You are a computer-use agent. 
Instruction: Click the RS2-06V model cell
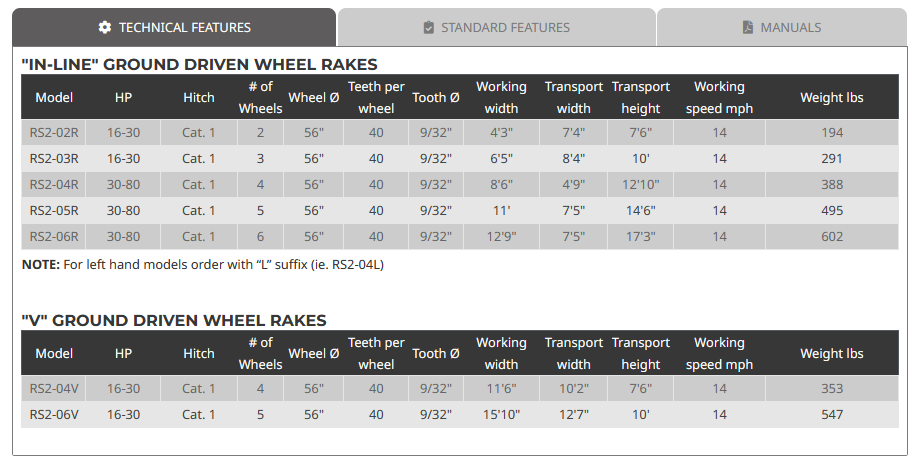(54, 414)
